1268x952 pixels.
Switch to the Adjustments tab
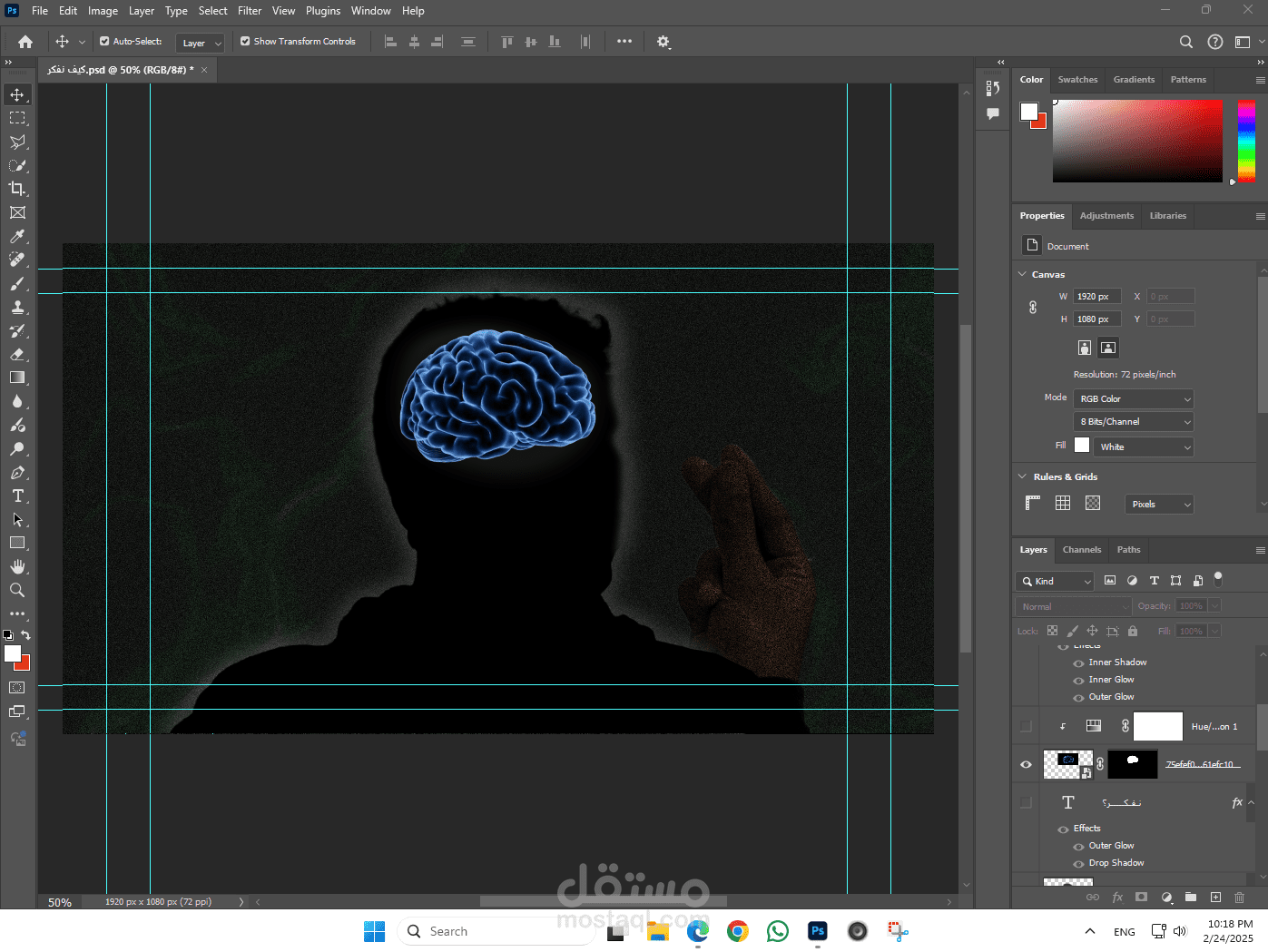[1106, 216]
